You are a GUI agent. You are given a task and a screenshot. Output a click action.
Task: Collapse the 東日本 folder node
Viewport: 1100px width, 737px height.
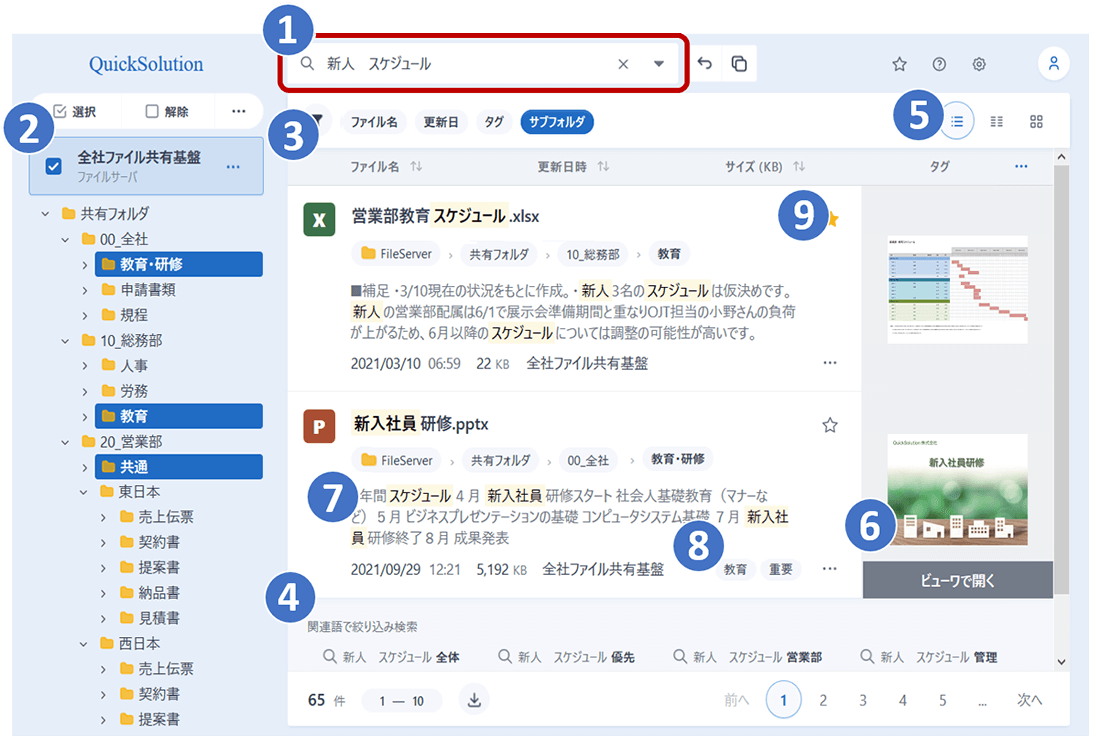[83, 492]
